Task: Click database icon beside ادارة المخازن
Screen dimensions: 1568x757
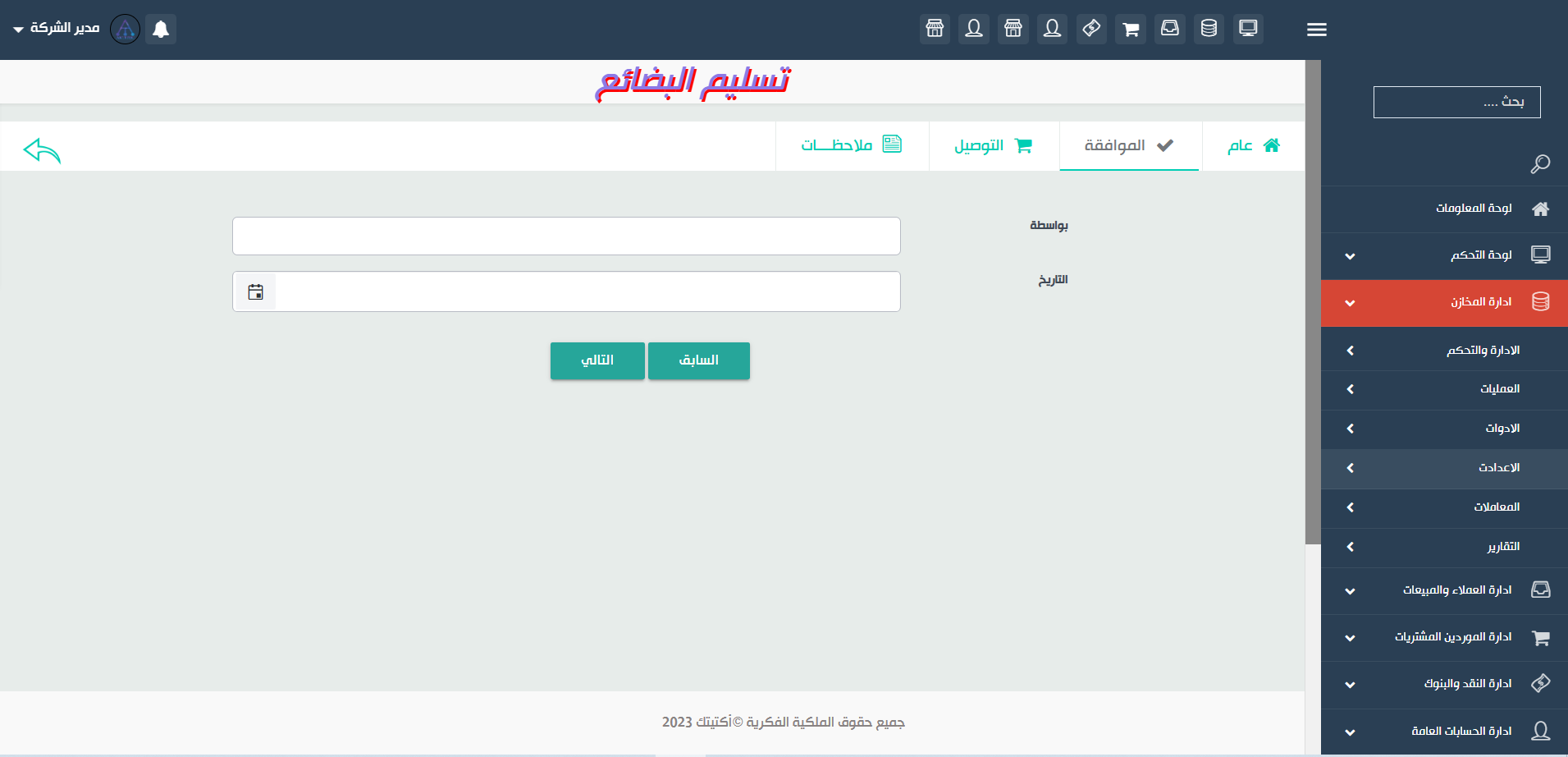Action: point(1540,301)
